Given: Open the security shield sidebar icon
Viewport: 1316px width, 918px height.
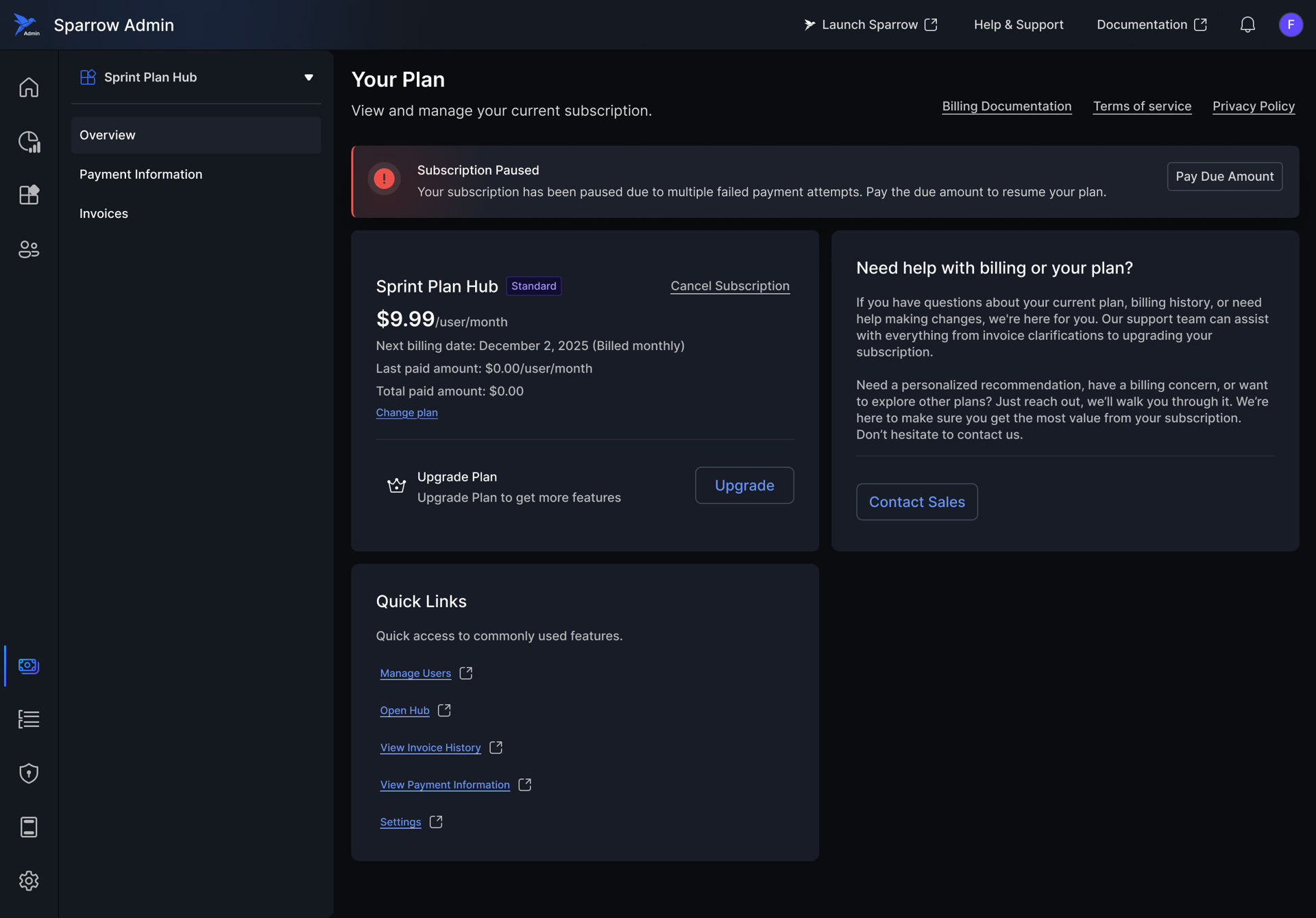Looking at the screenshot, I should [x=29, y=773].
